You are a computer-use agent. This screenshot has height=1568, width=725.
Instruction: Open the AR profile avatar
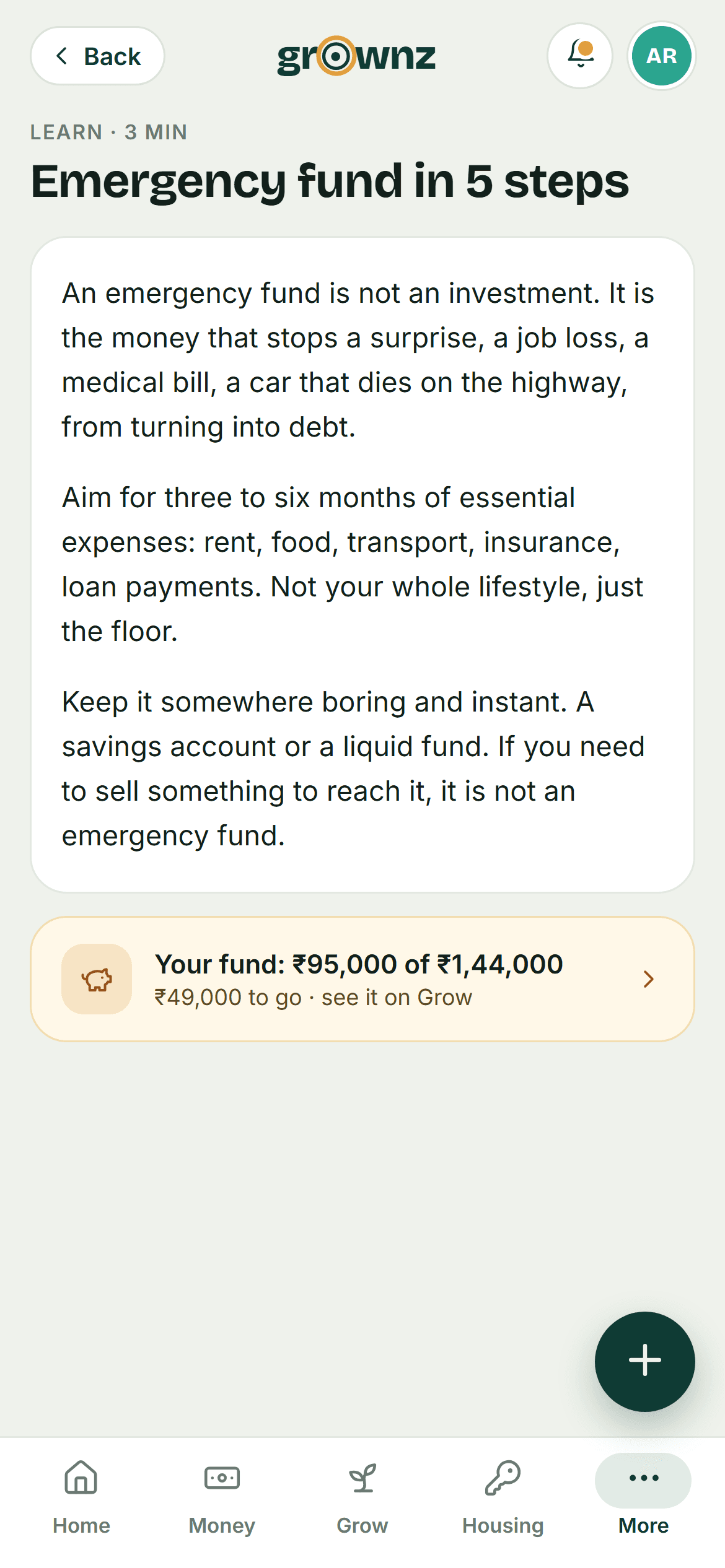pos(662,56)
